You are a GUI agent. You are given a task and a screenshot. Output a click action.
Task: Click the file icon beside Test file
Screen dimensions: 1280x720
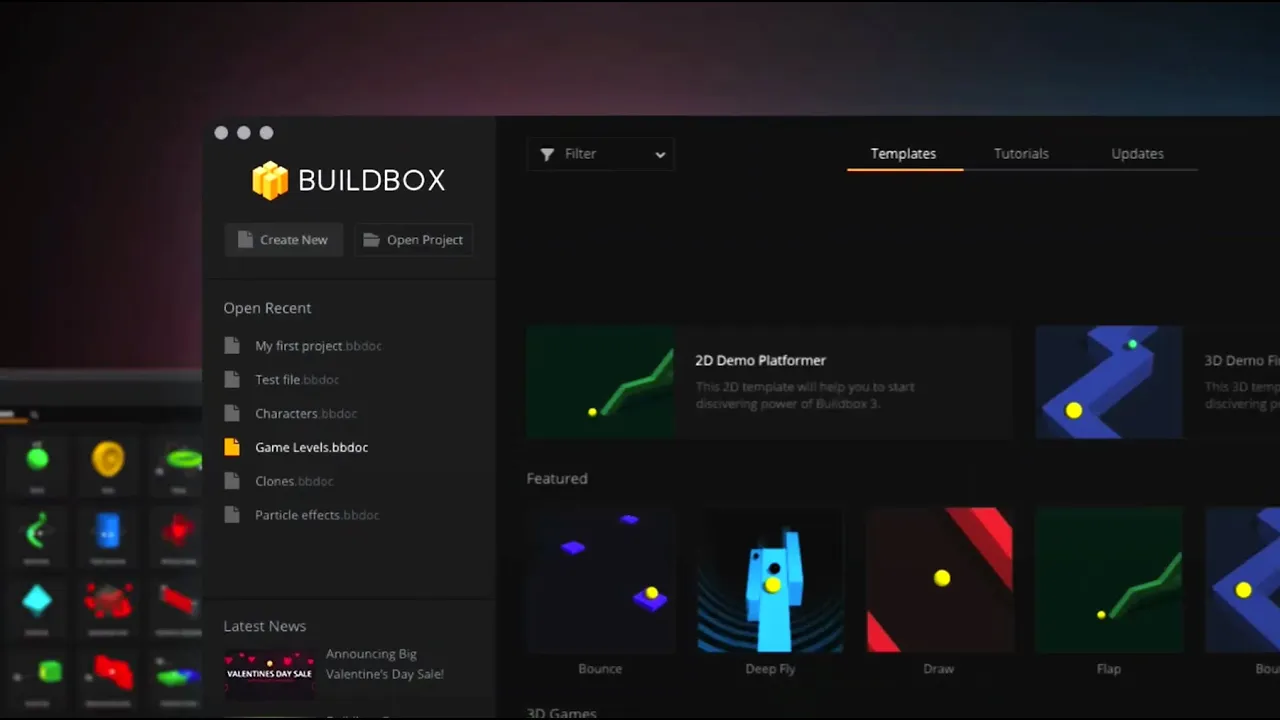[x=232, y=380]
